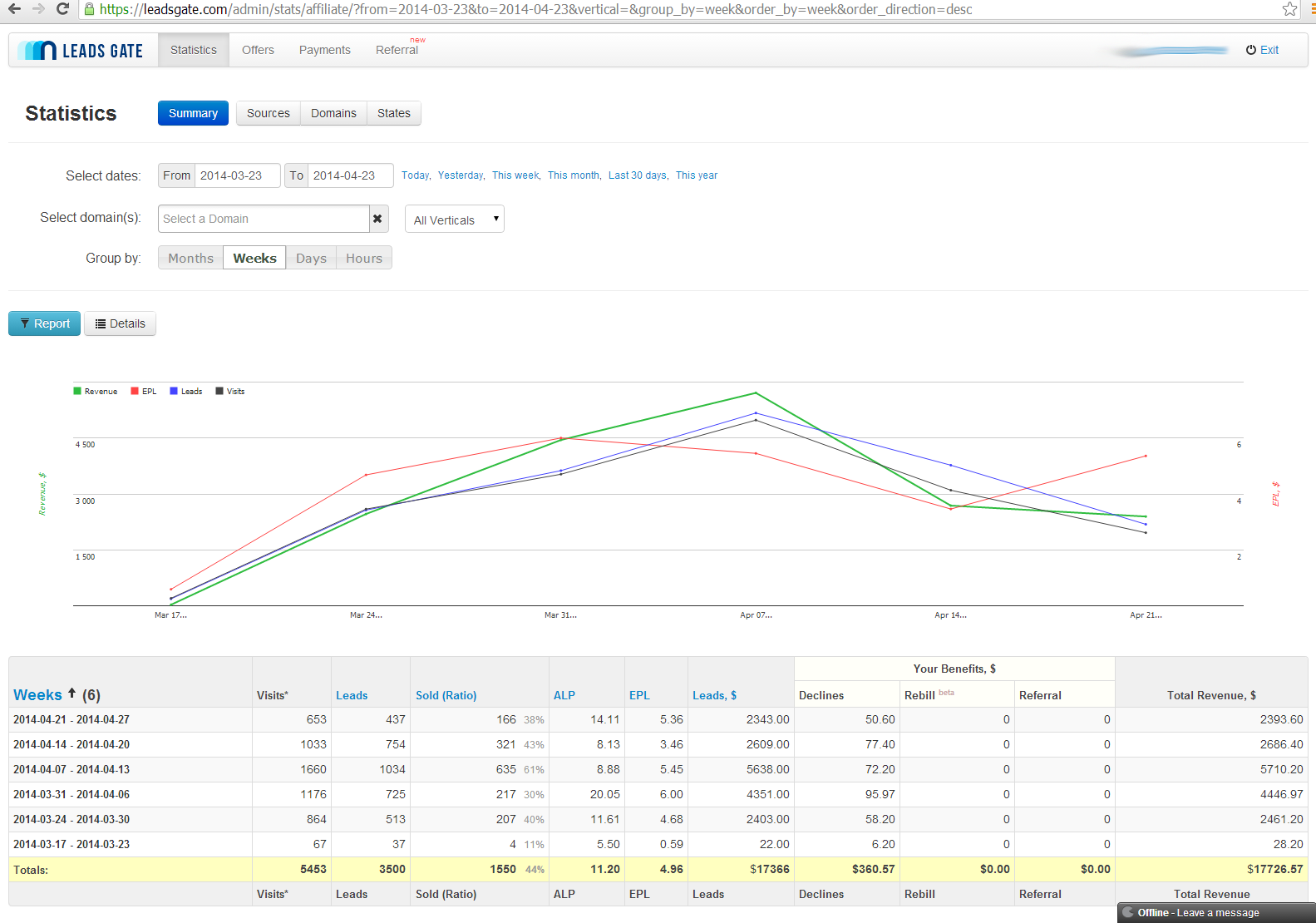1316x923 pixels.
Task: Click the browser reload icon
Action: [x=62, y=9]
